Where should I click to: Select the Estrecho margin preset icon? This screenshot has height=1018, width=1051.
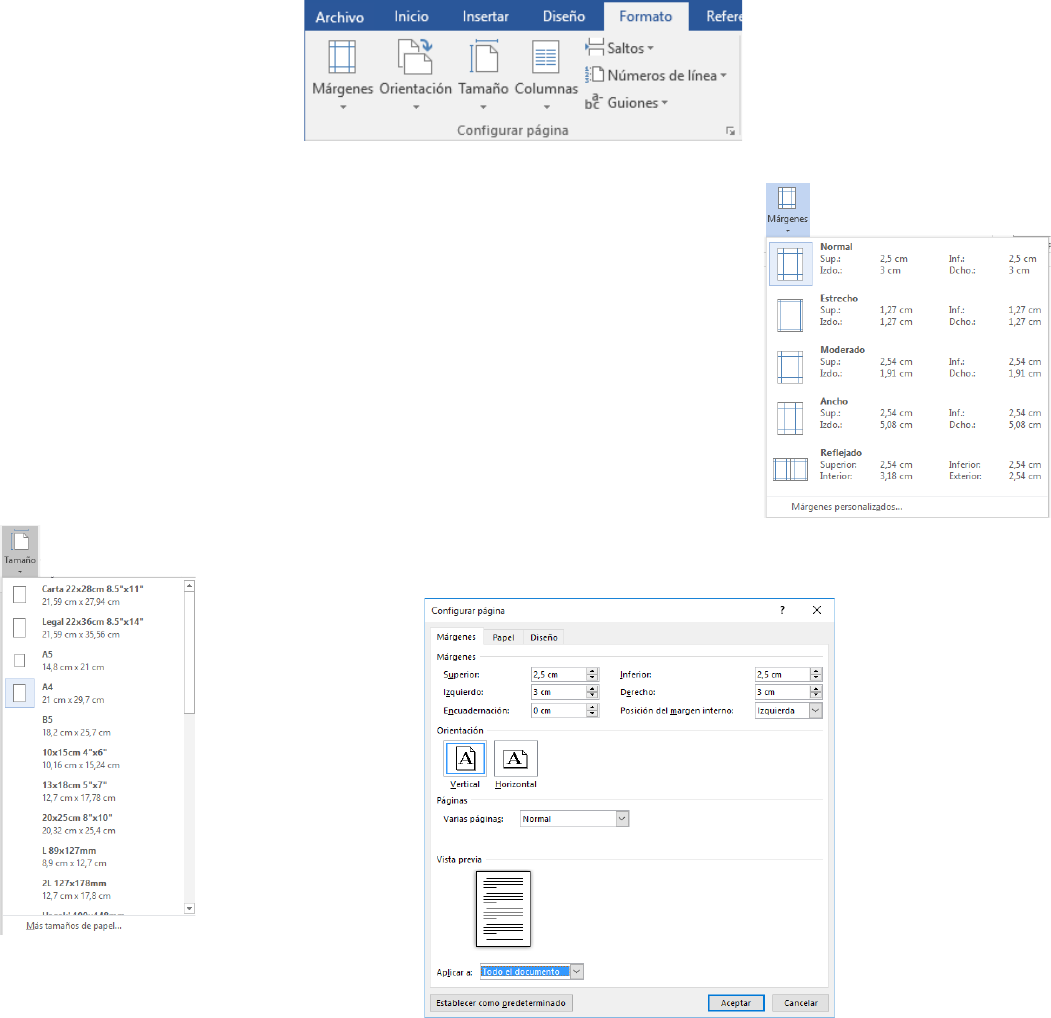[790, 316]
